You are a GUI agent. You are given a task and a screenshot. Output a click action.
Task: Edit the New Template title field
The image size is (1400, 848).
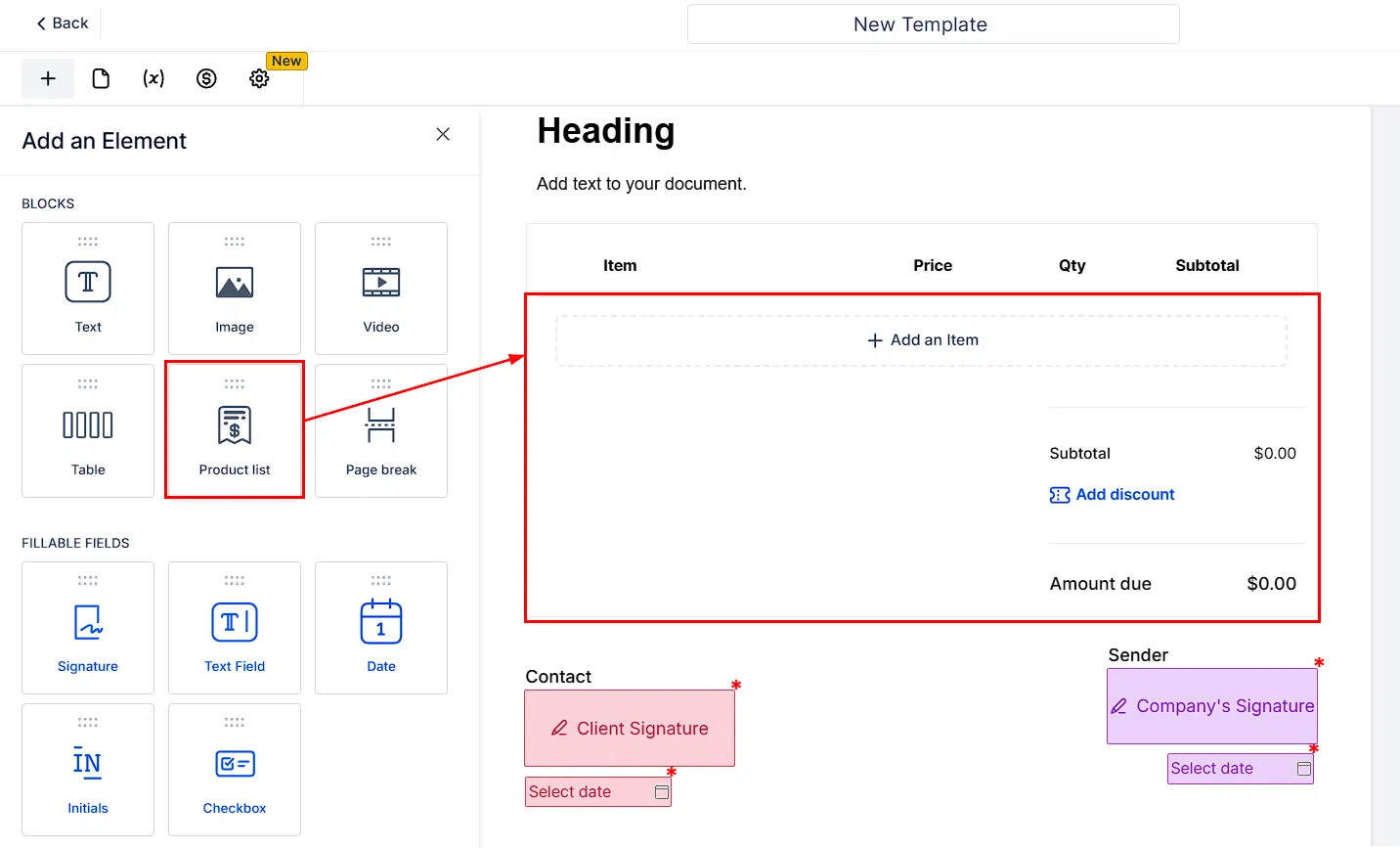click(934, 24)
